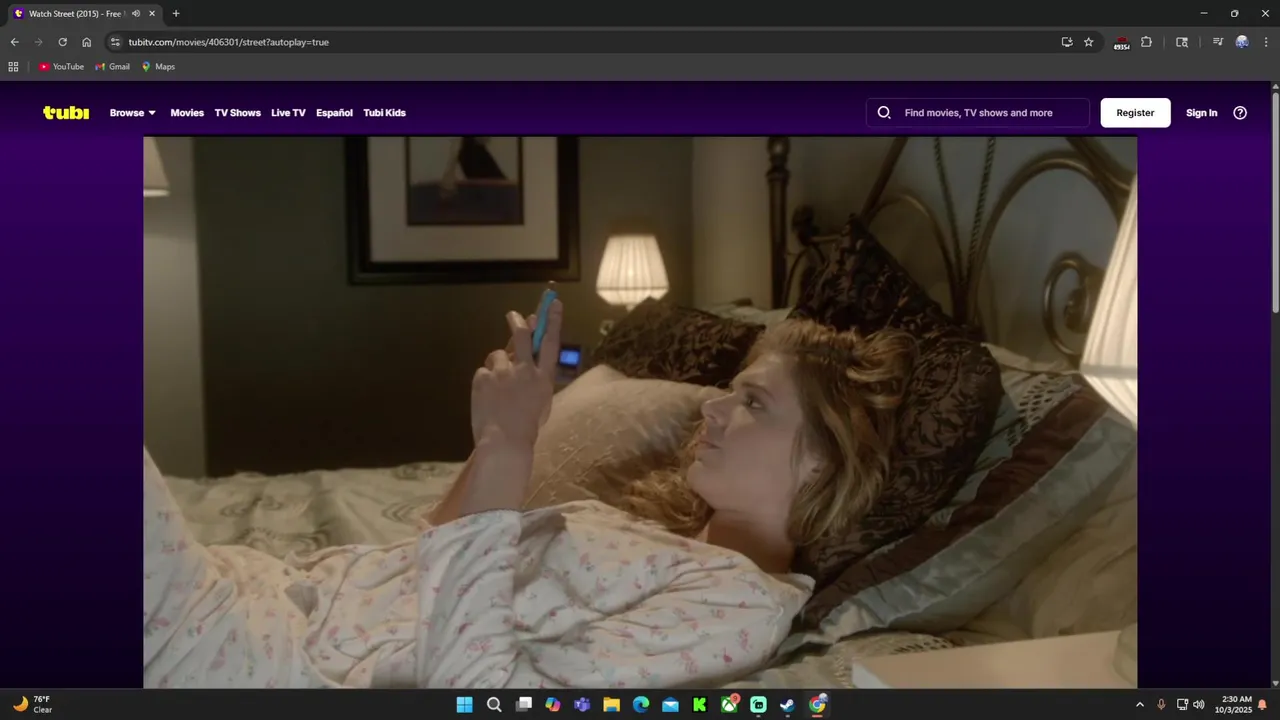
Task: Reload the Tubi page
Action: click(x=62, y=42)
